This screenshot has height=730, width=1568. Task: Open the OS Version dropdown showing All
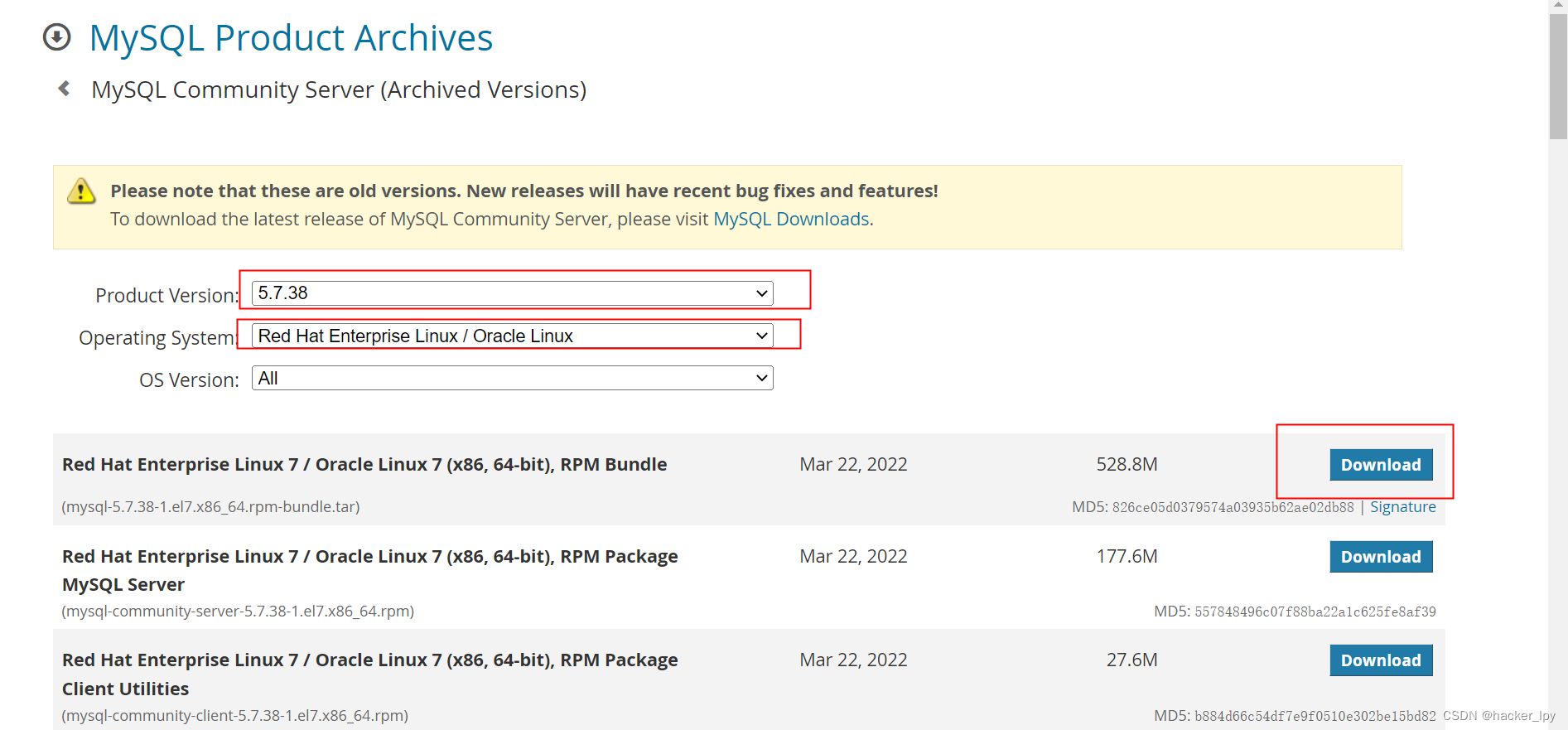point(512,379)
